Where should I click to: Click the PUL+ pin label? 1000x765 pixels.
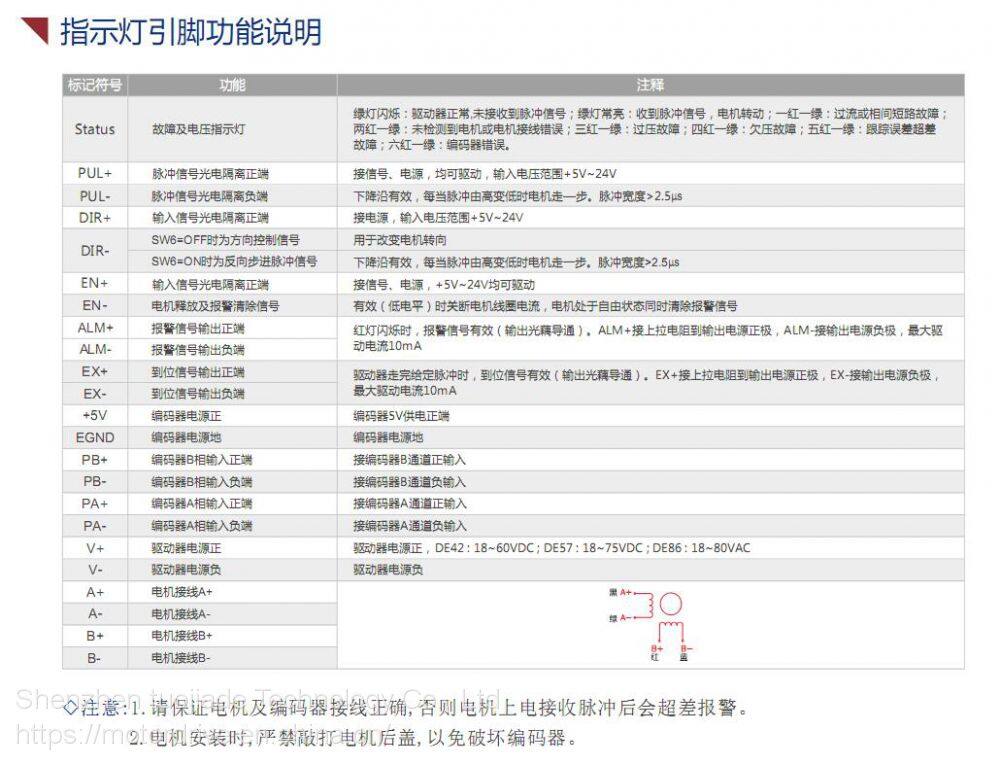[x=95, y=173]
